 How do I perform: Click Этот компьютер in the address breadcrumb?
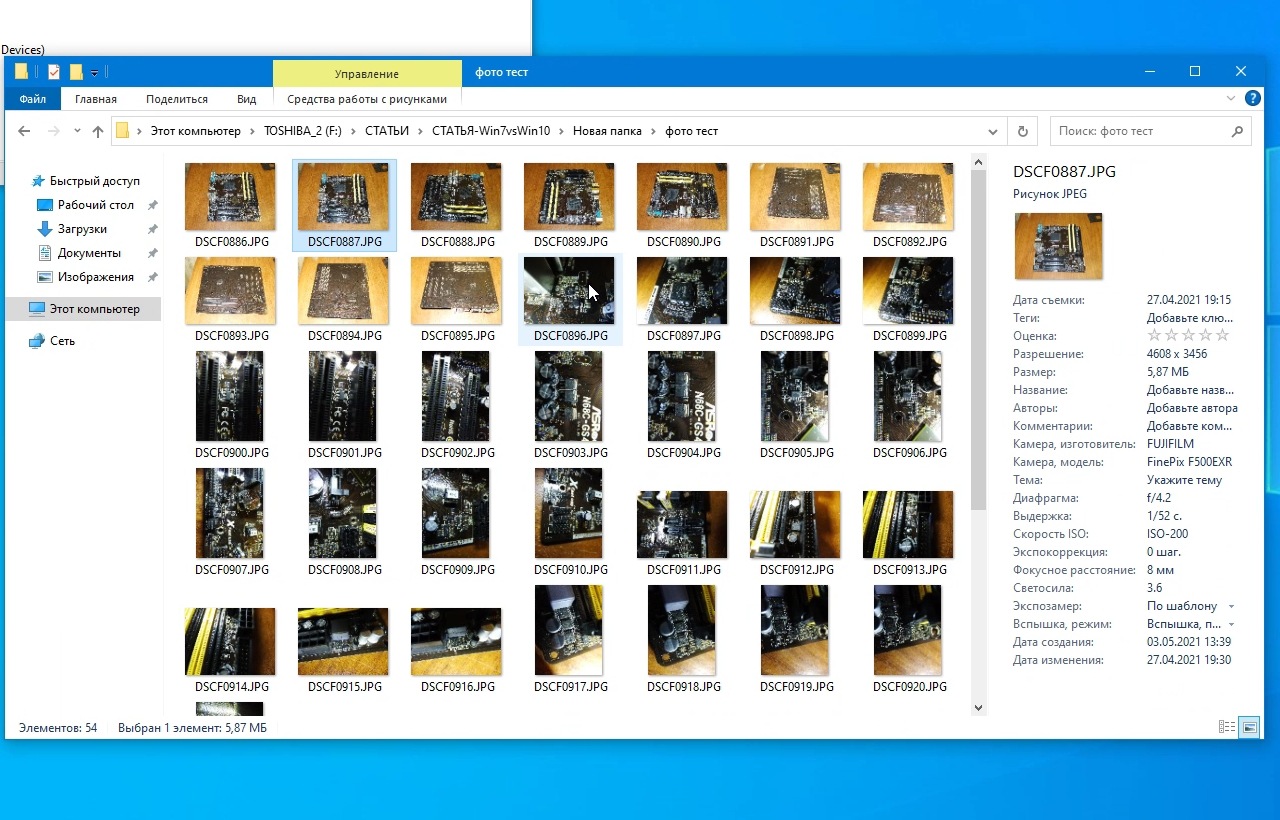[196, 131]
